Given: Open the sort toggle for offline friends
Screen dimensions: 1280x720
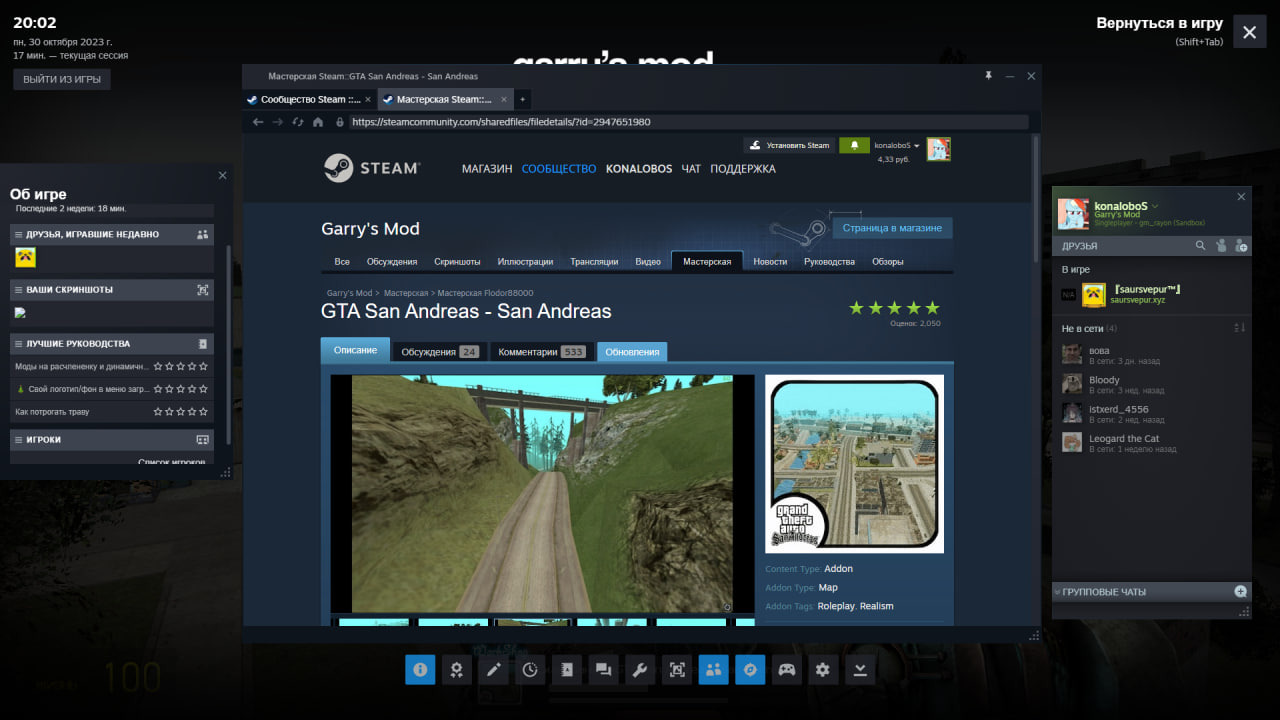Looking at the screenshot, I should (1240, 328).
